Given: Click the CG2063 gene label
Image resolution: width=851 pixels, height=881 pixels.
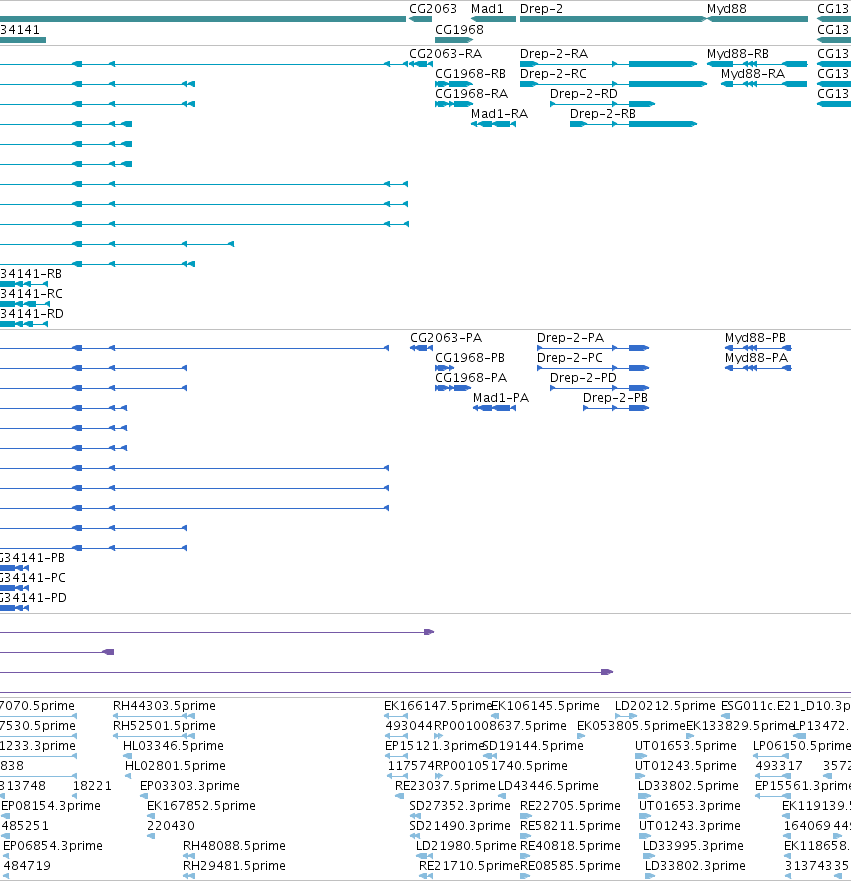Looking at the screenshot, I should (433, 9).
